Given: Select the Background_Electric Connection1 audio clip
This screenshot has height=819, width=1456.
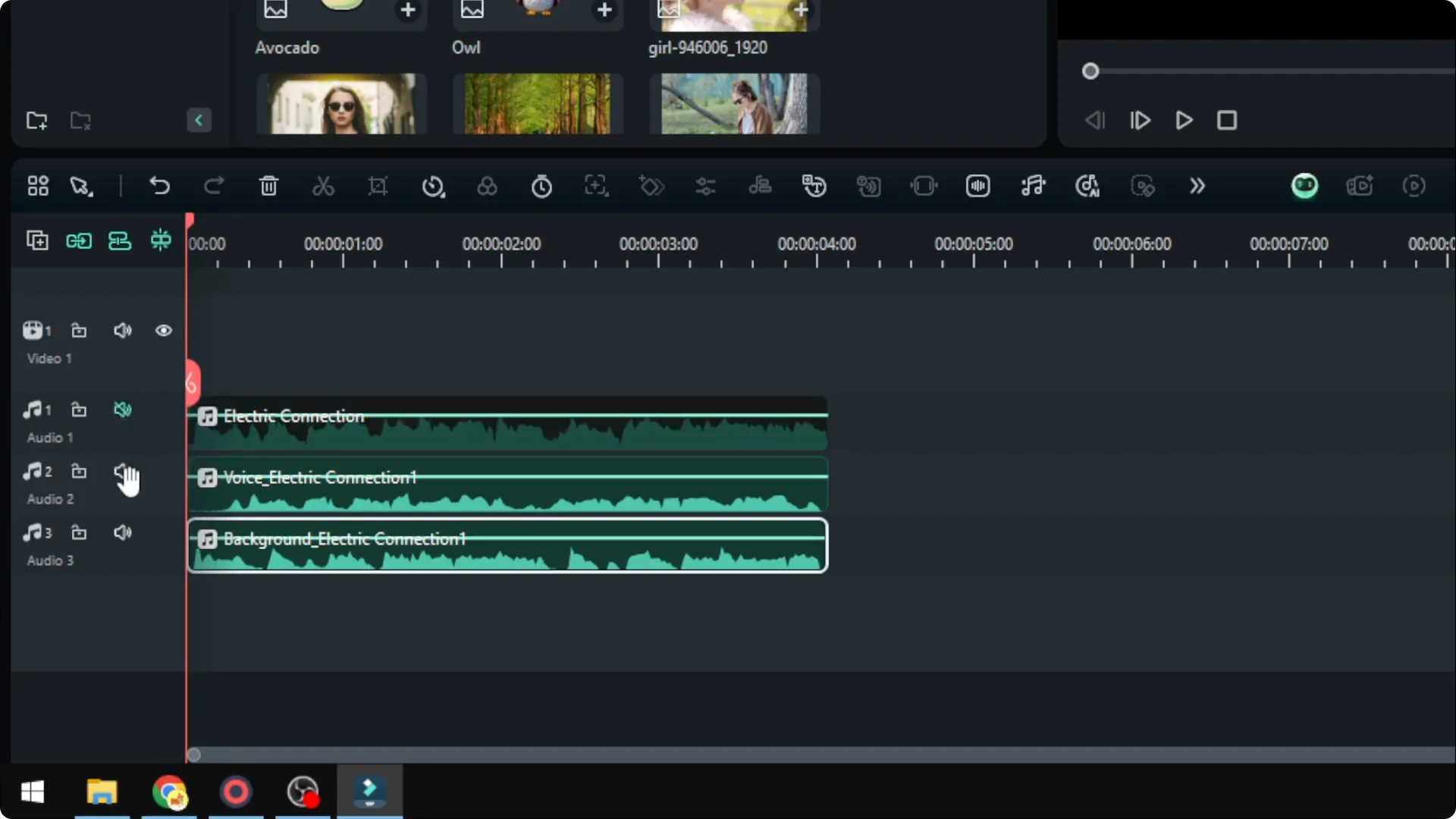Looking at the screenshot, I should coord(507,544).
